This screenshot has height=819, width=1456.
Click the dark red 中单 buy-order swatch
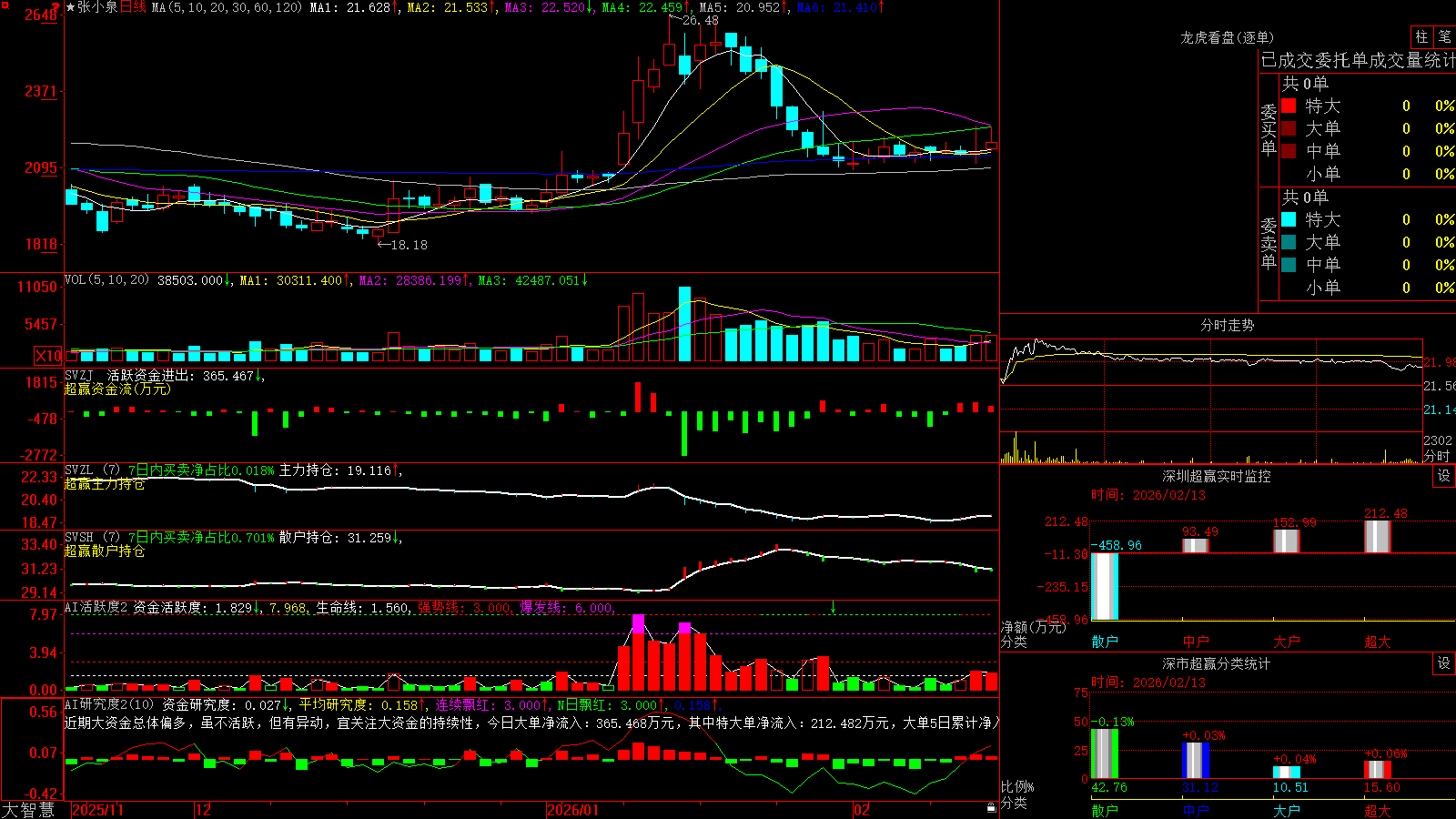(1289, 150)
